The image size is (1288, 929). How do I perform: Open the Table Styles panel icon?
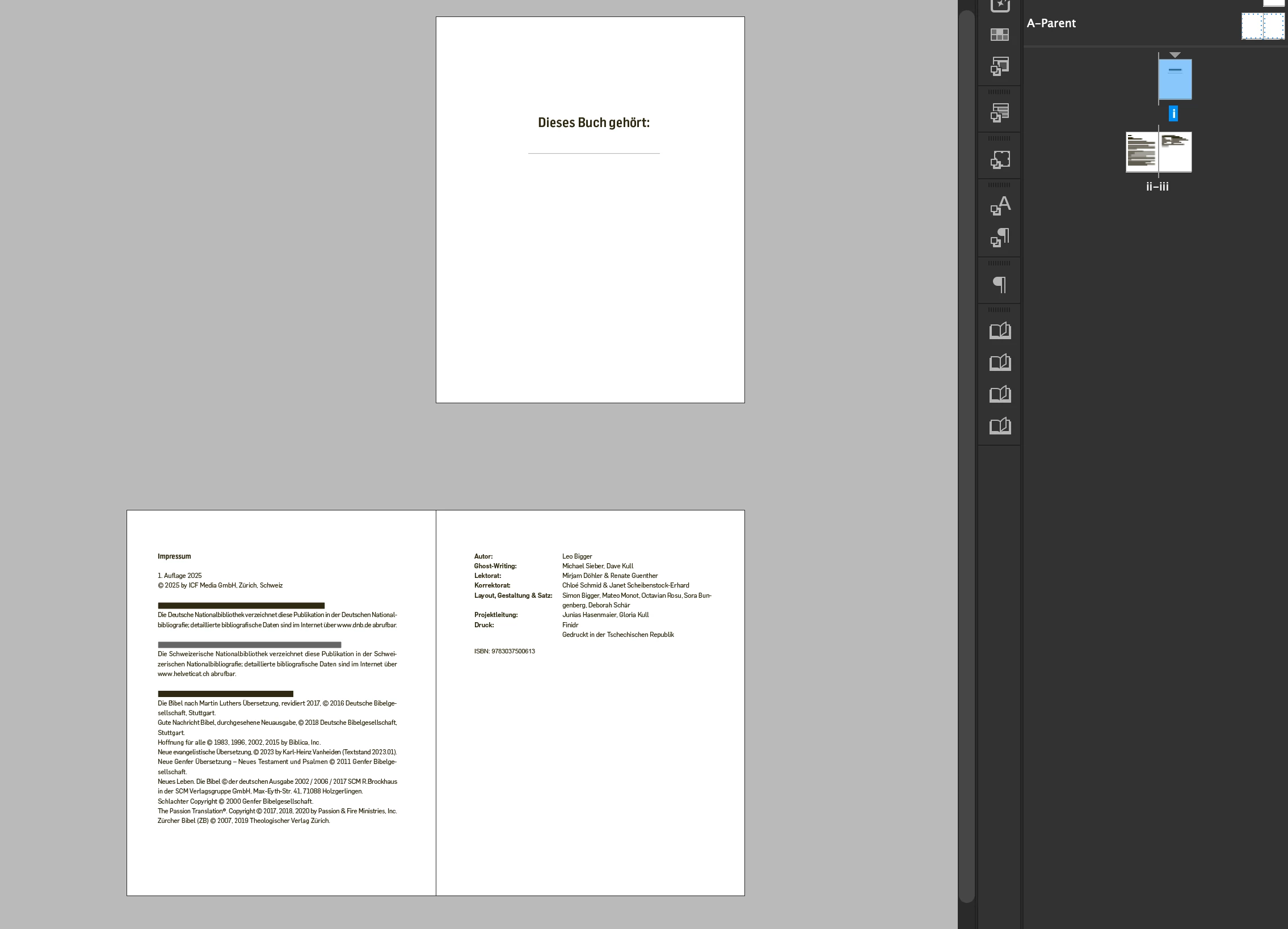1000,112
